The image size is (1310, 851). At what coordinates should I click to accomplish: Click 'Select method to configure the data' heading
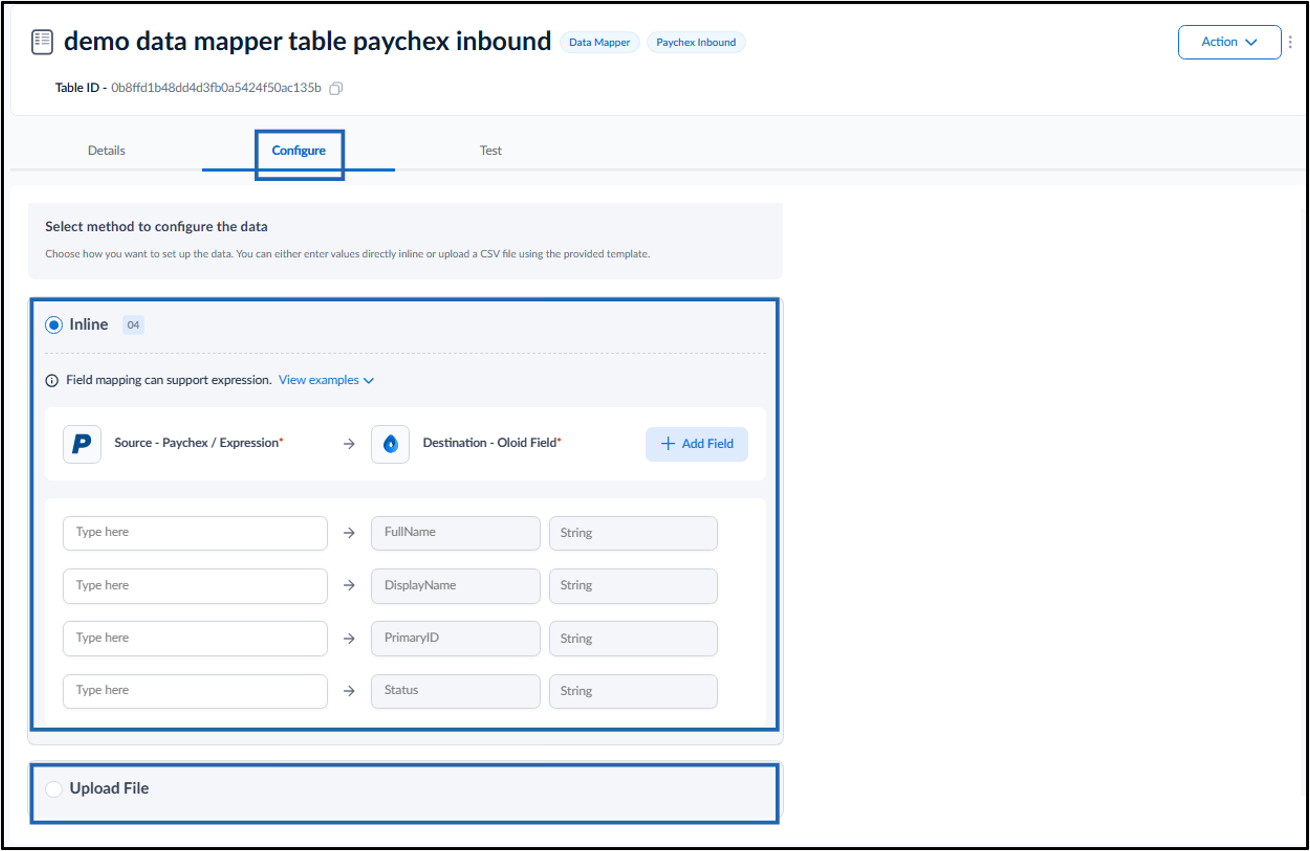[156, 227]
